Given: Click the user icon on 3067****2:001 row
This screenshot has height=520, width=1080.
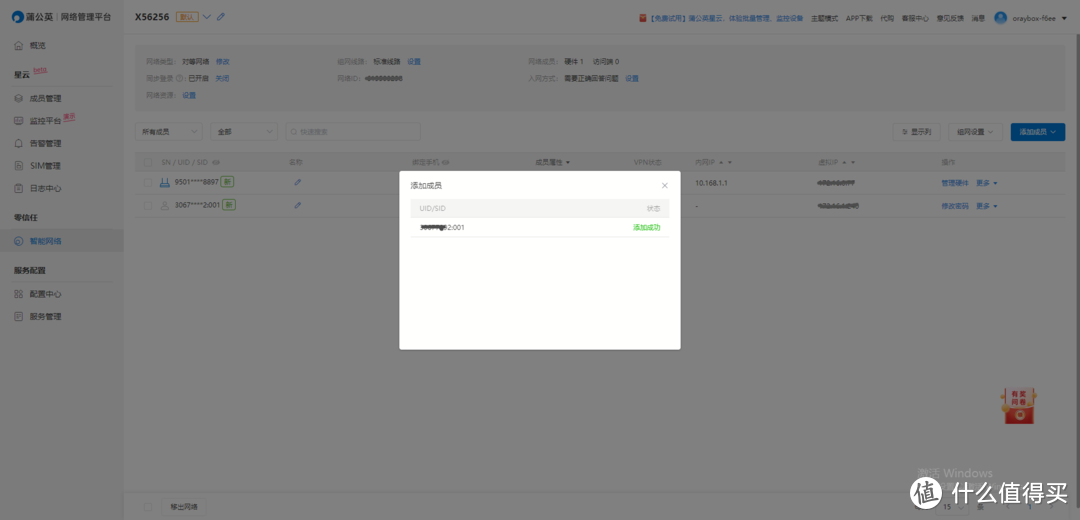Looking at the screenshot, I should 165,205.
